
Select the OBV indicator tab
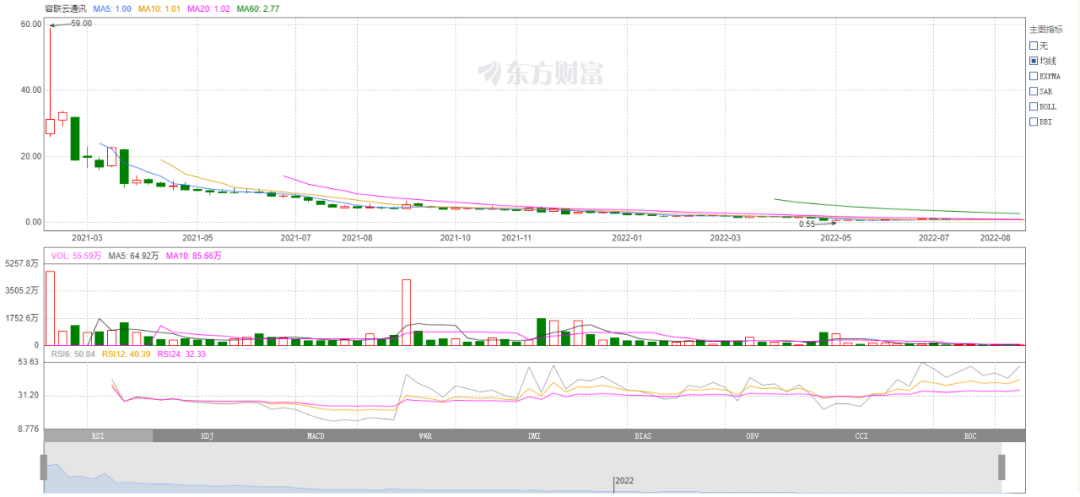point(752,436)
